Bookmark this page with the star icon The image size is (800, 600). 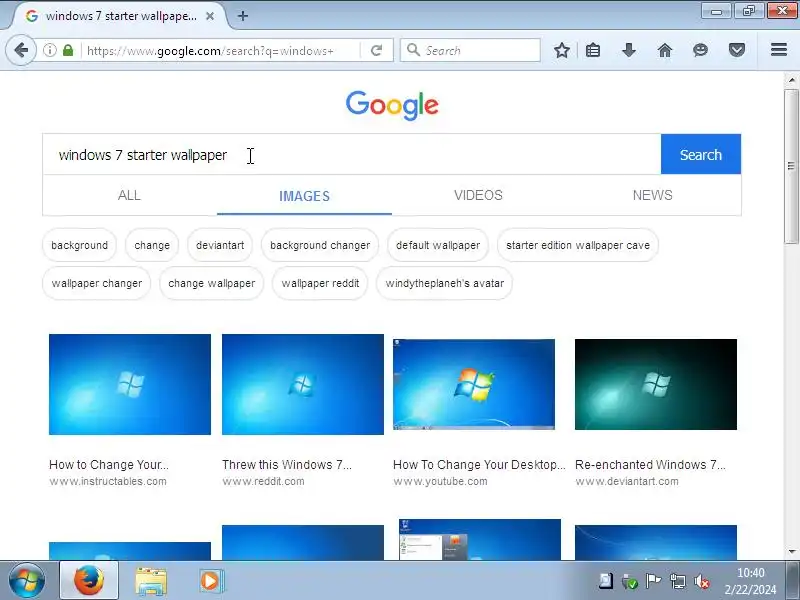(562, 50)
